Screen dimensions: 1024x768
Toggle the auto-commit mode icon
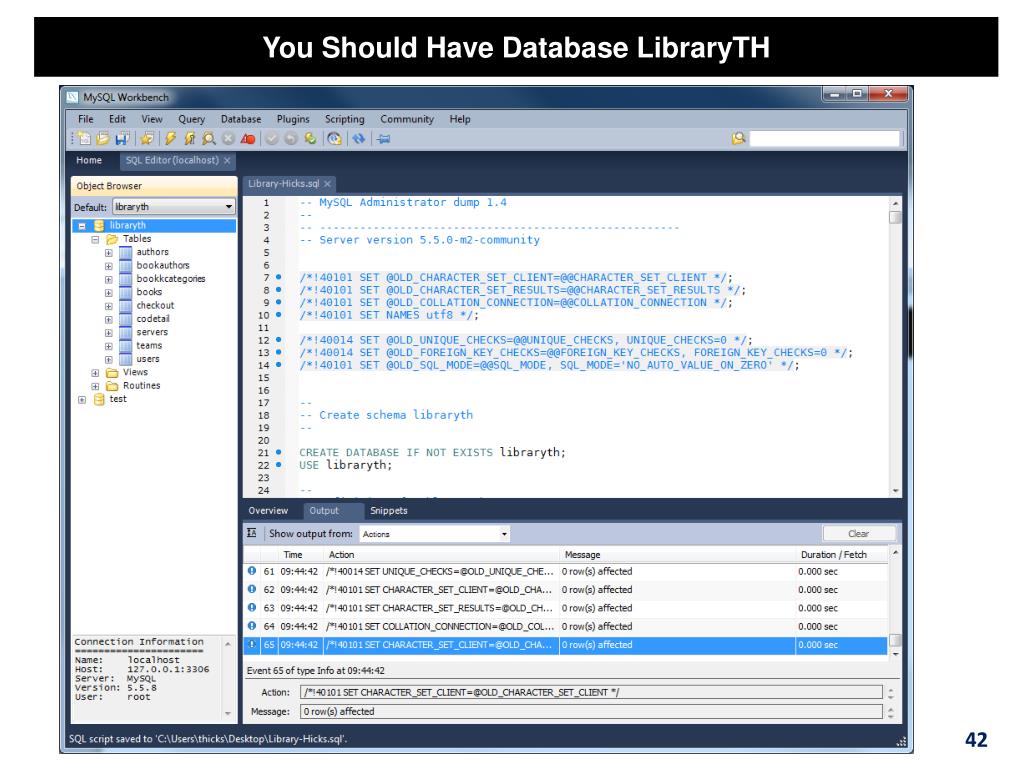pos(310,138)
